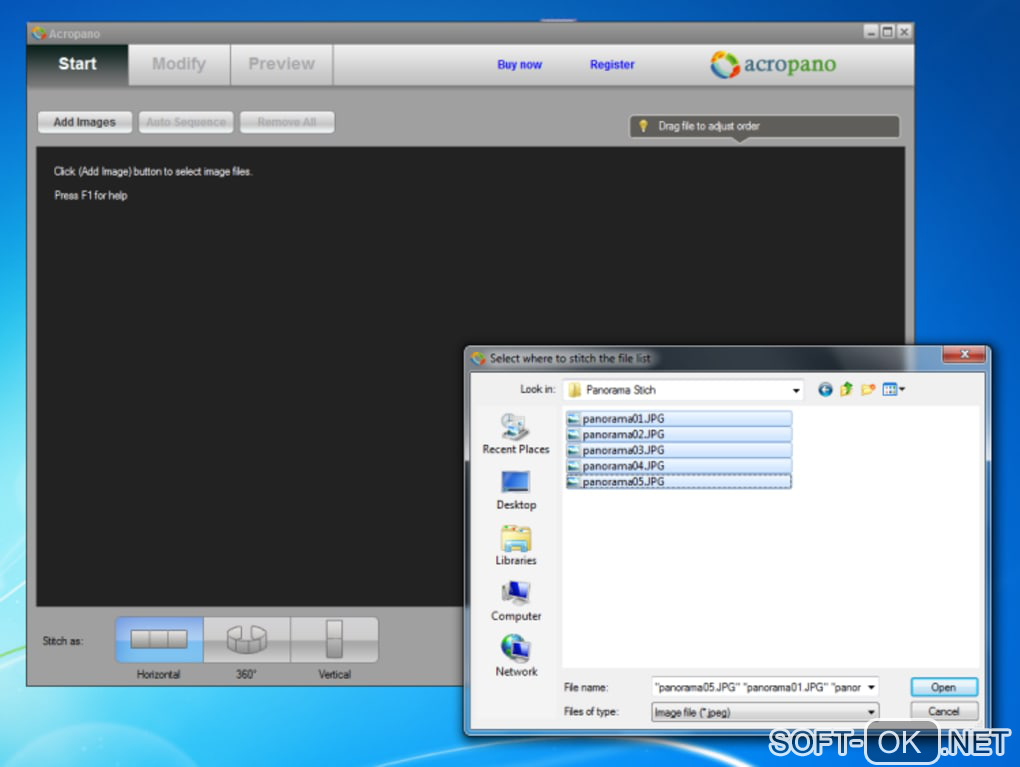Image resolution: width=1020 pixels, height=767 pixels.
Task: Select file panorama01.JPG
Action: tap(679, 418)
